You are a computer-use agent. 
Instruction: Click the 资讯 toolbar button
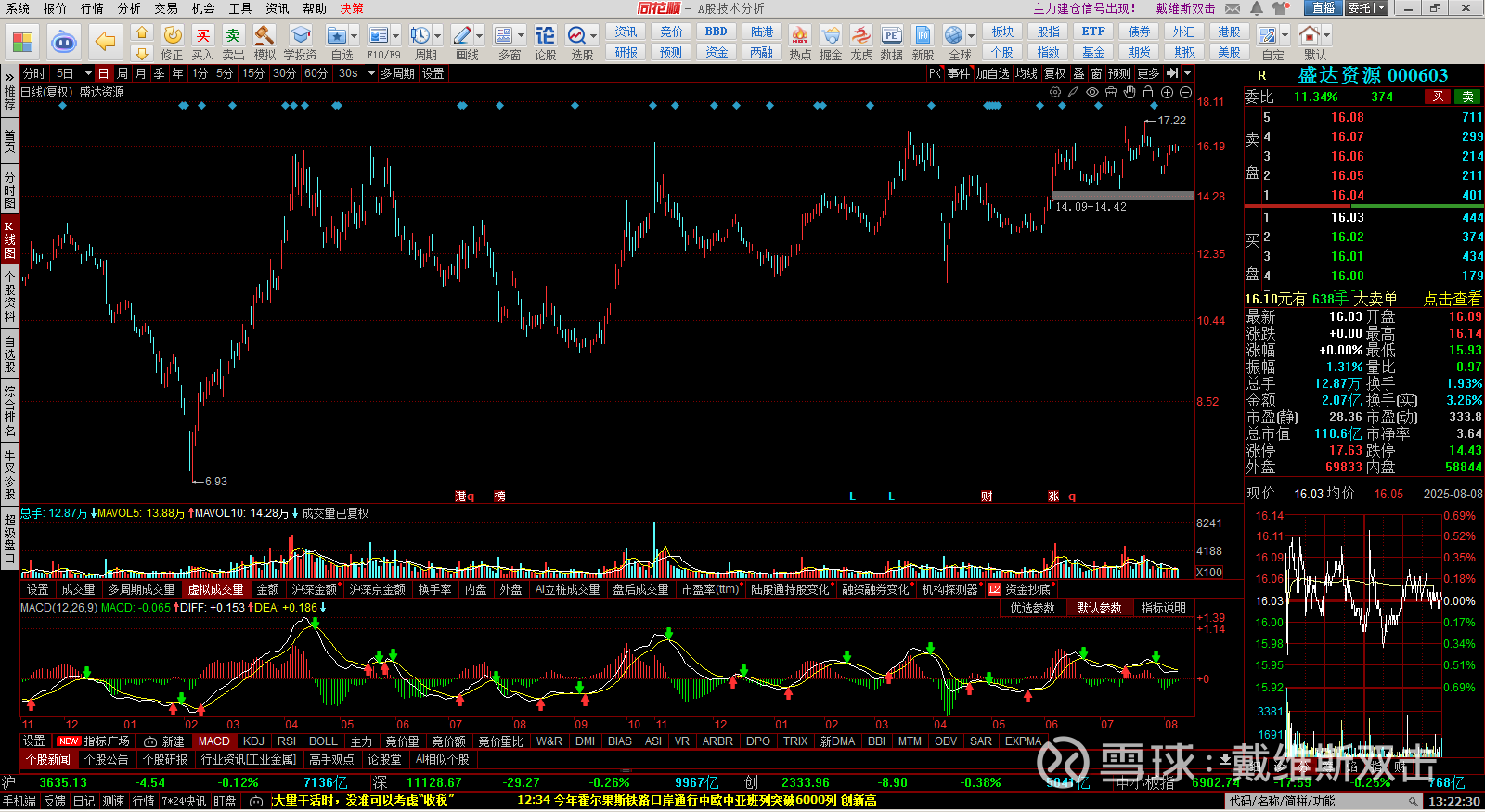click(626, 32)
